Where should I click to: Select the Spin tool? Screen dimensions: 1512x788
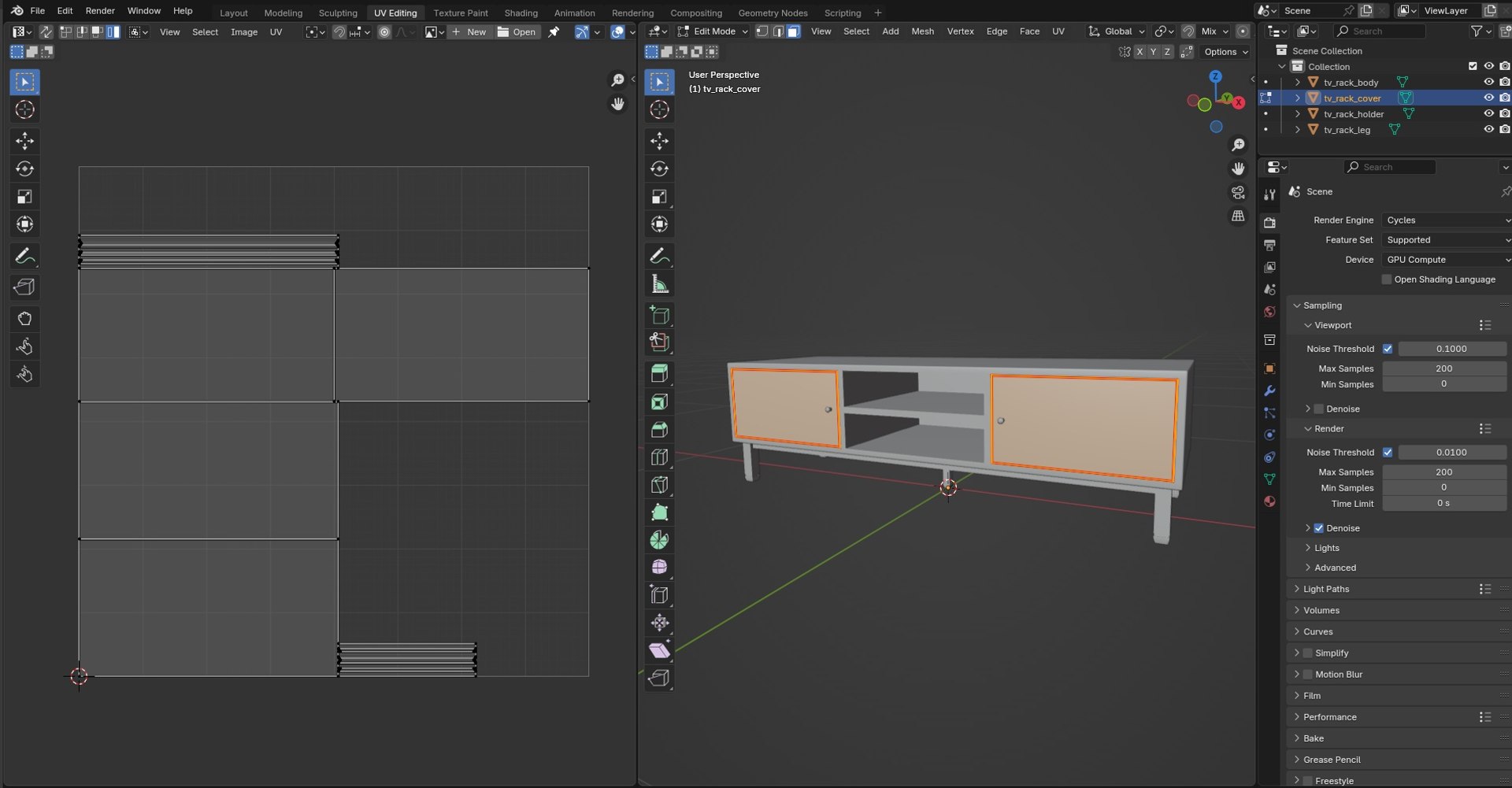pos(659,540)
